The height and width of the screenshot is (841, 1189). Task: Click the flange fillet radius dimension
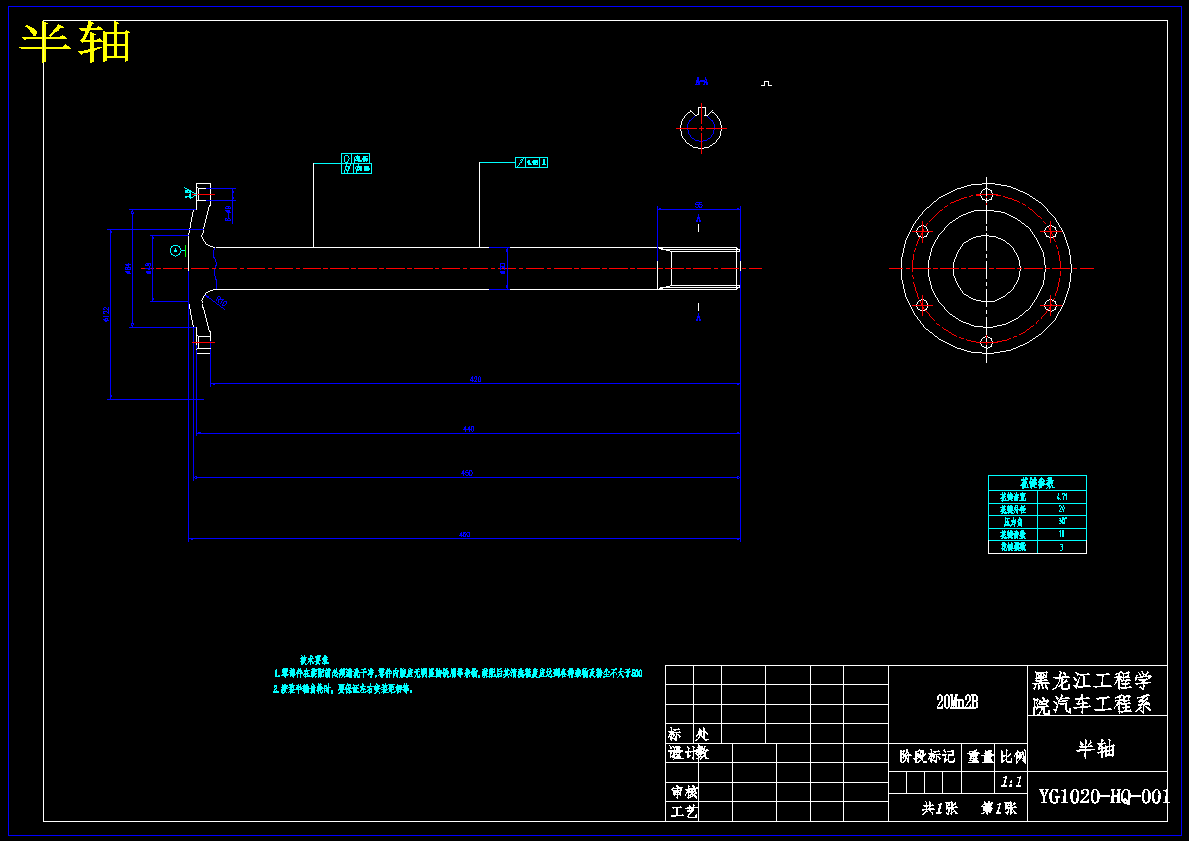(222, 303)
